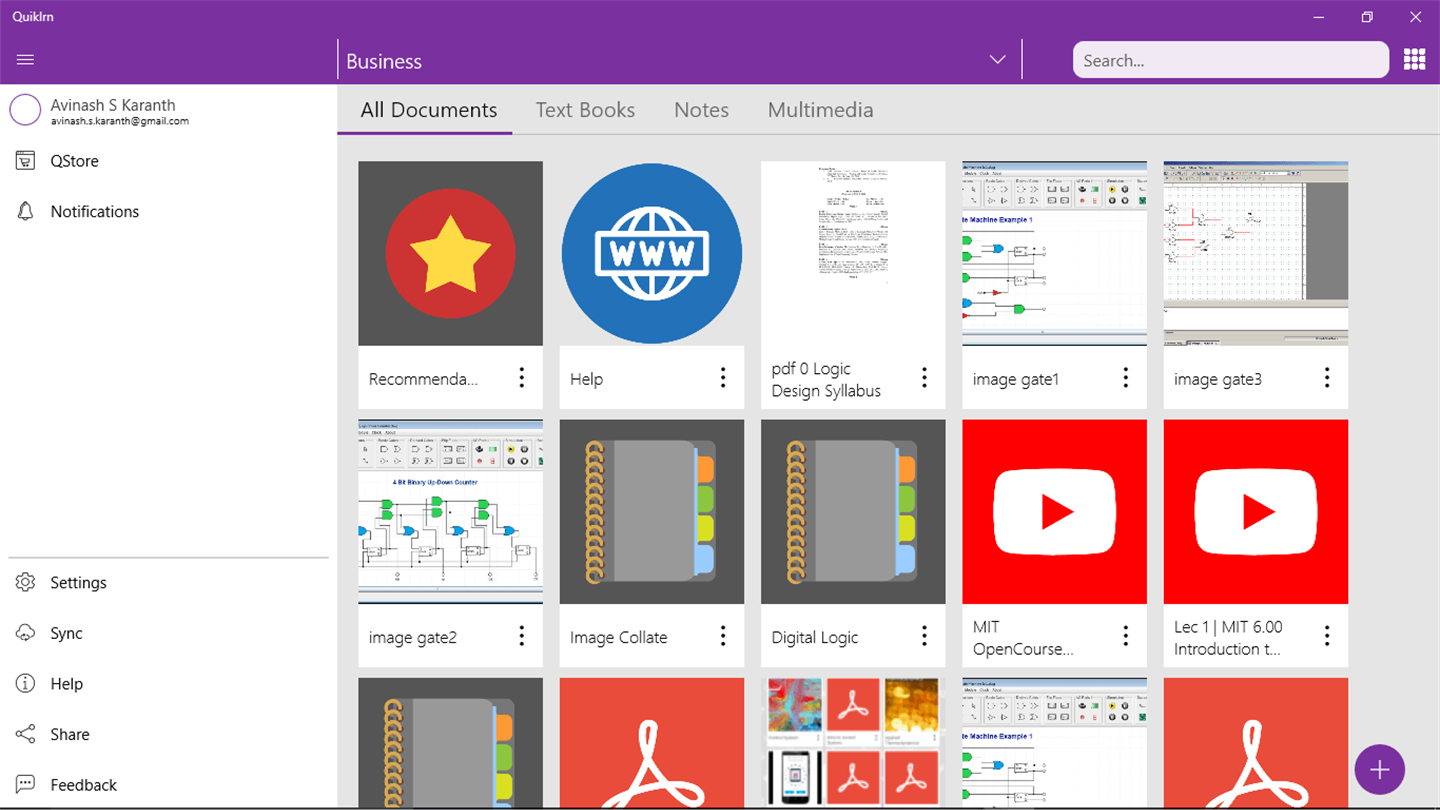Switch to the Multimedia tab

pyautogui.click(x=821, y=110)
